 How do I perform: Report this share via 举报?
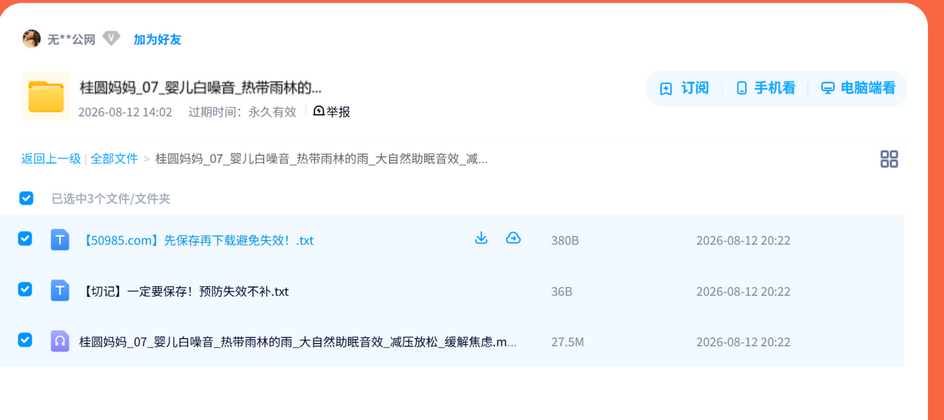[x=332, y=112]
